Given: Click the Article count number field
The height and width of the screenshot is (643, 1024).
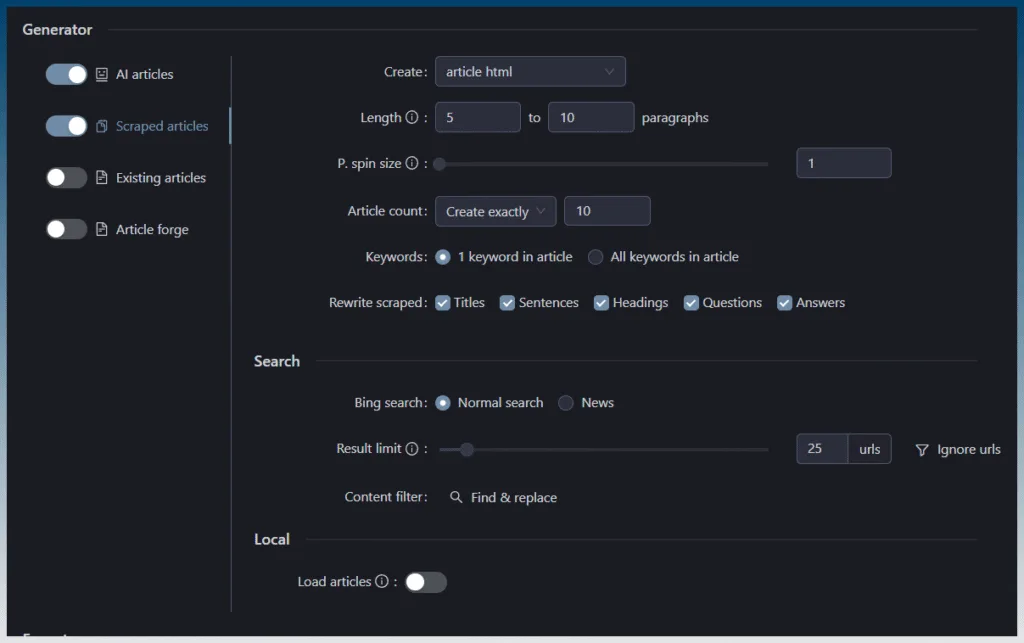Looking at the screenshot, I should pyautogui.click(x=607, y=212).
